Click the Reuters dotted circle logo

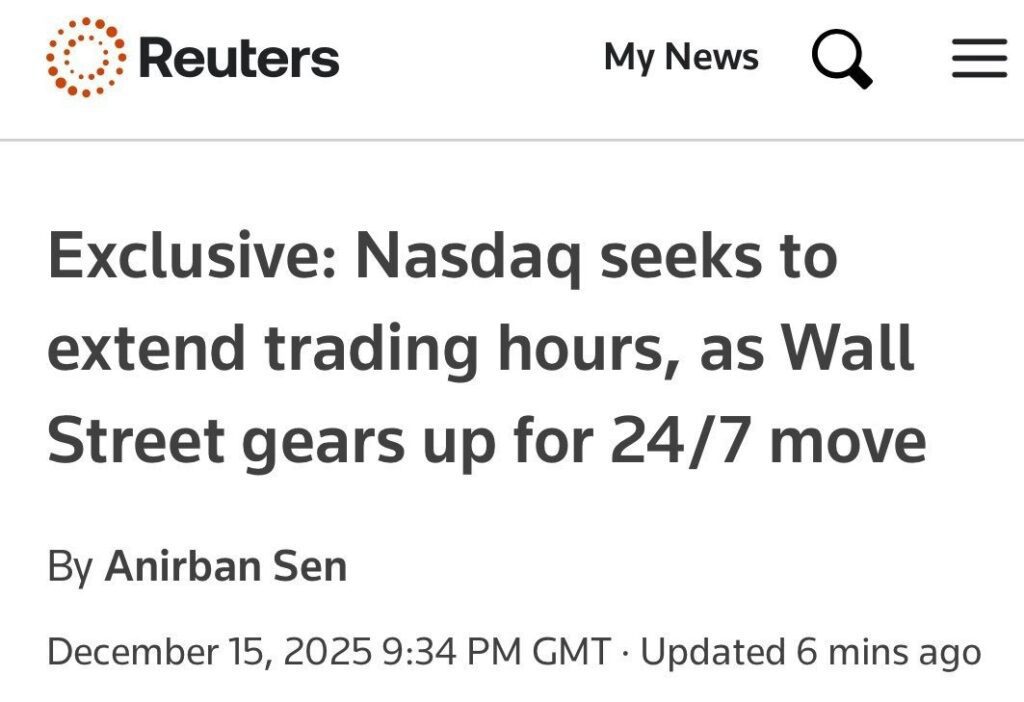pos(86,57)
